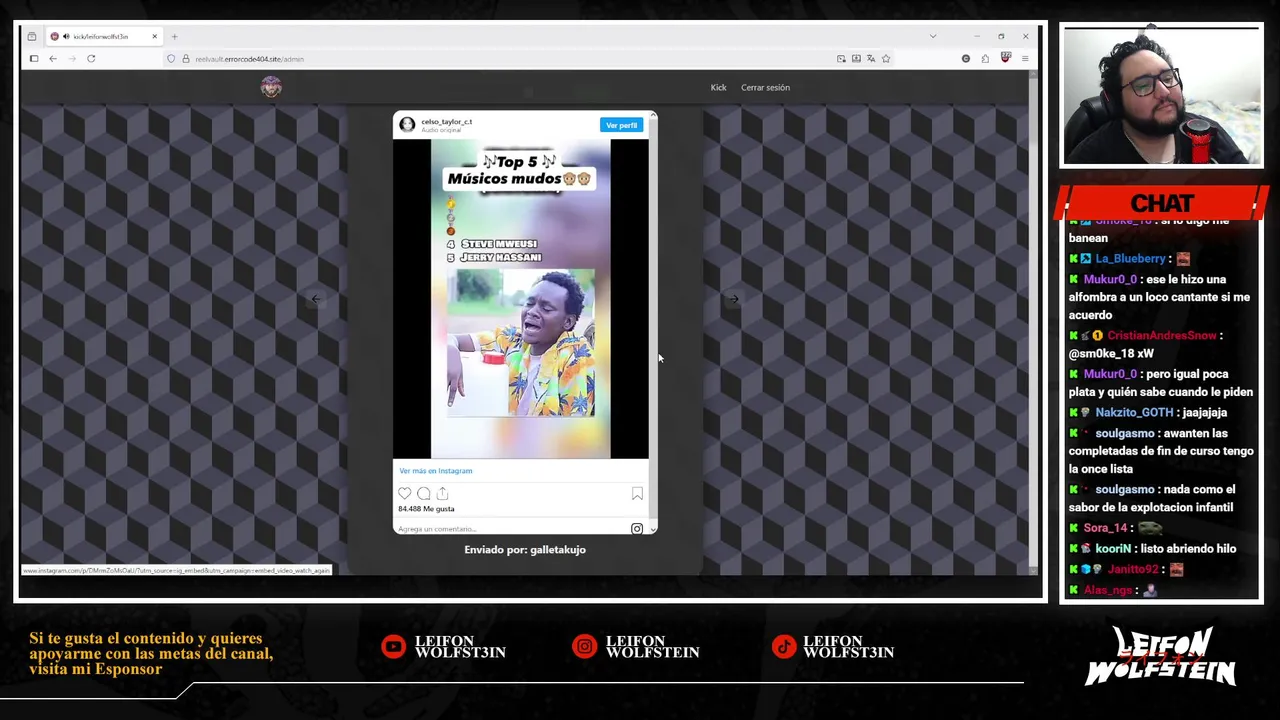This screenshot has height=720, width=1280.
Task: Click the Instagram icon in bottom banner
Action: tap(584, 647)
